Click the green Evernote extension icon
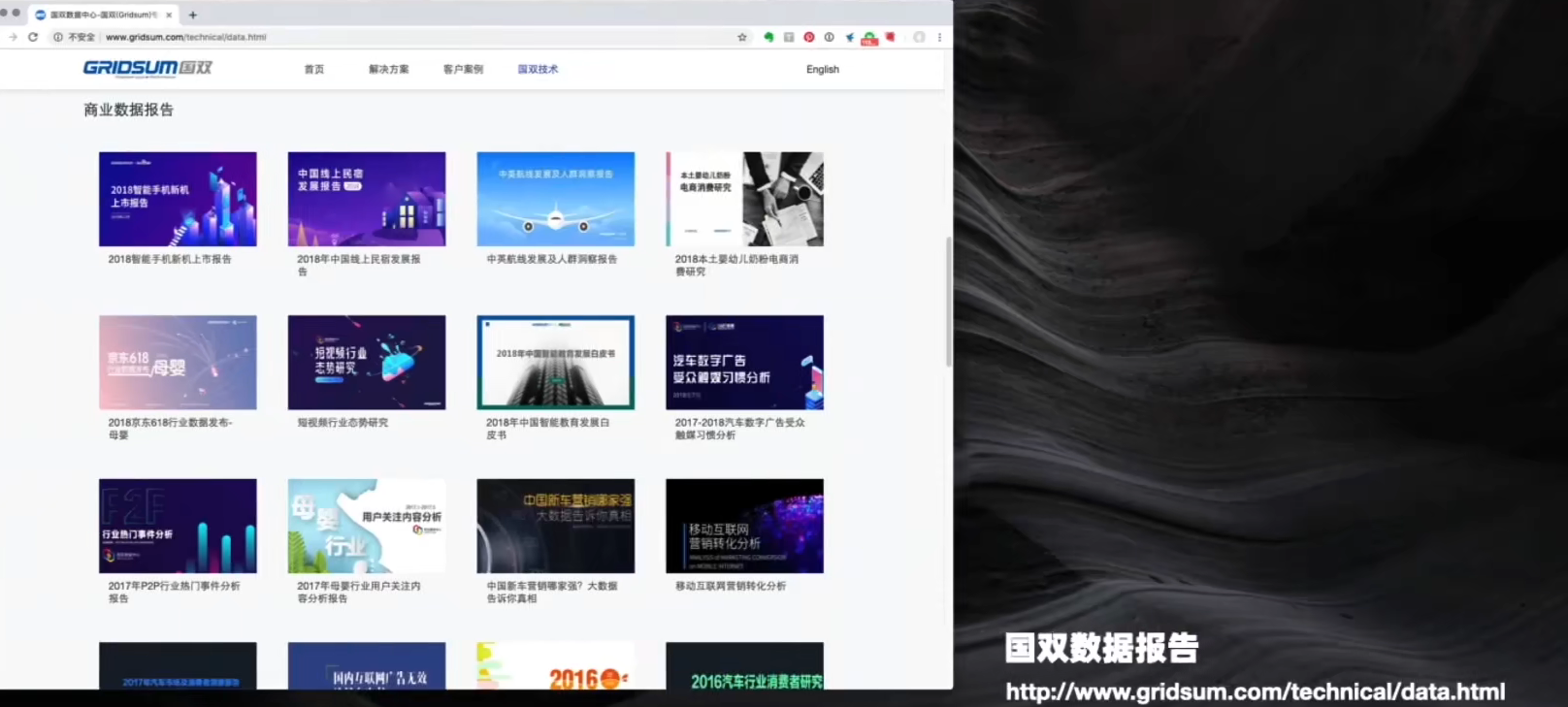Viewport: 1568px width, 707px height. [x=769, y=37]
